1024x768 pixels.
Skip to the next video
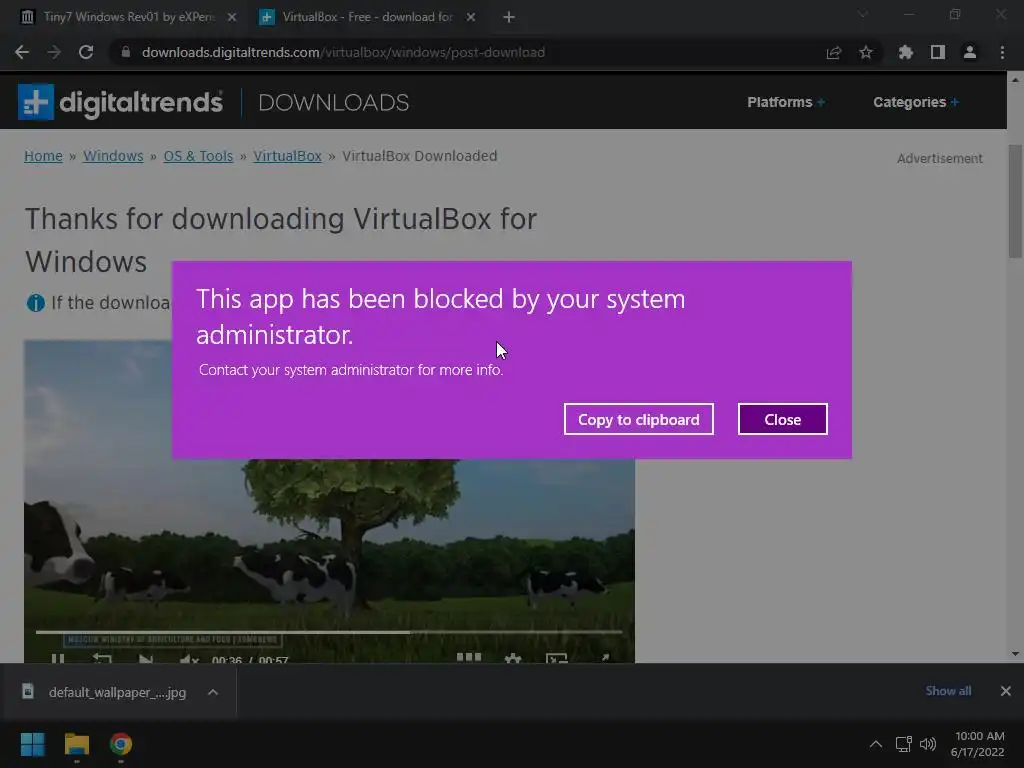(x=145, y=658)
